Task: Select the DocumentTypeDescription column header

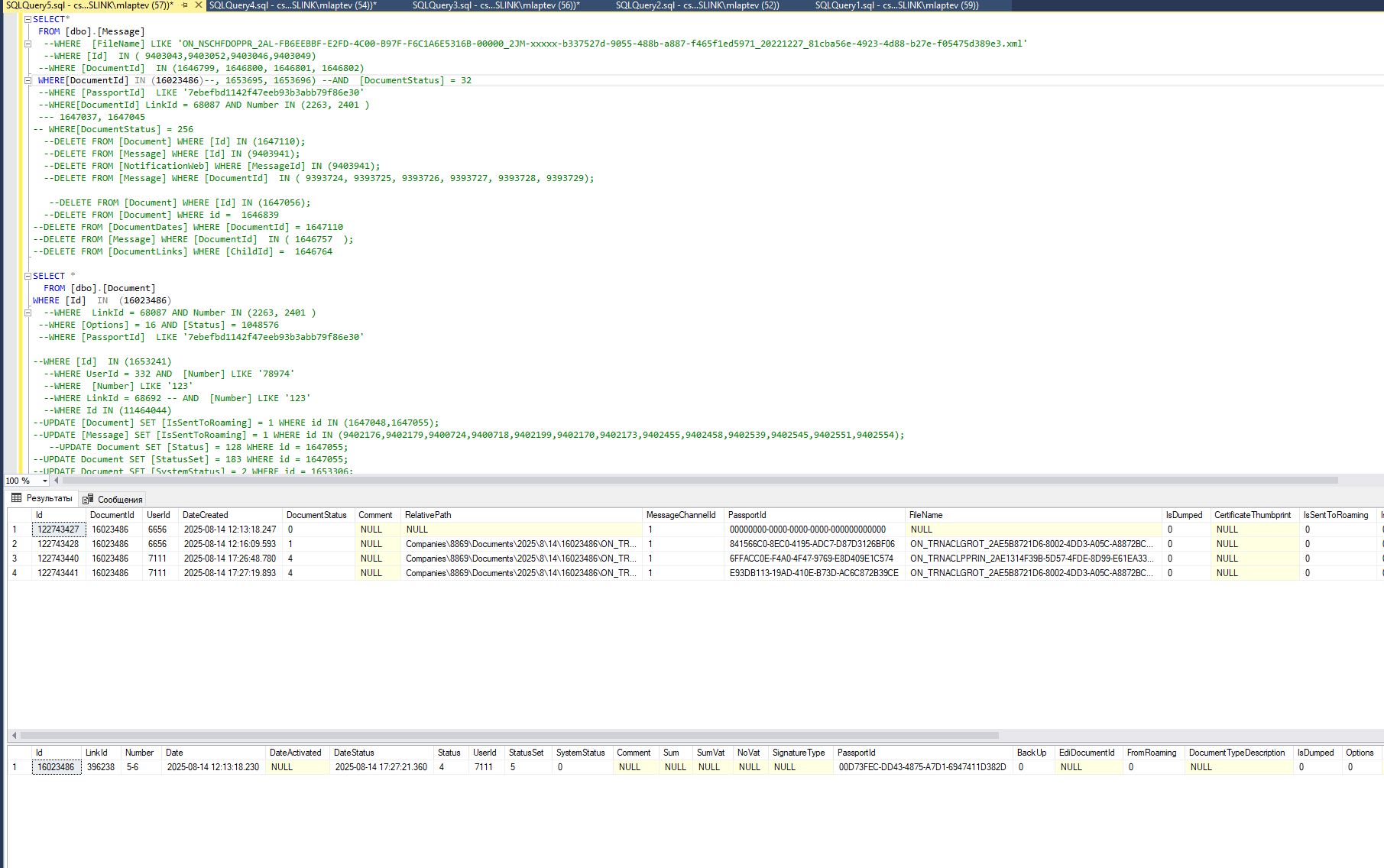Action: pyautogui.click(x=1239, y=753)
